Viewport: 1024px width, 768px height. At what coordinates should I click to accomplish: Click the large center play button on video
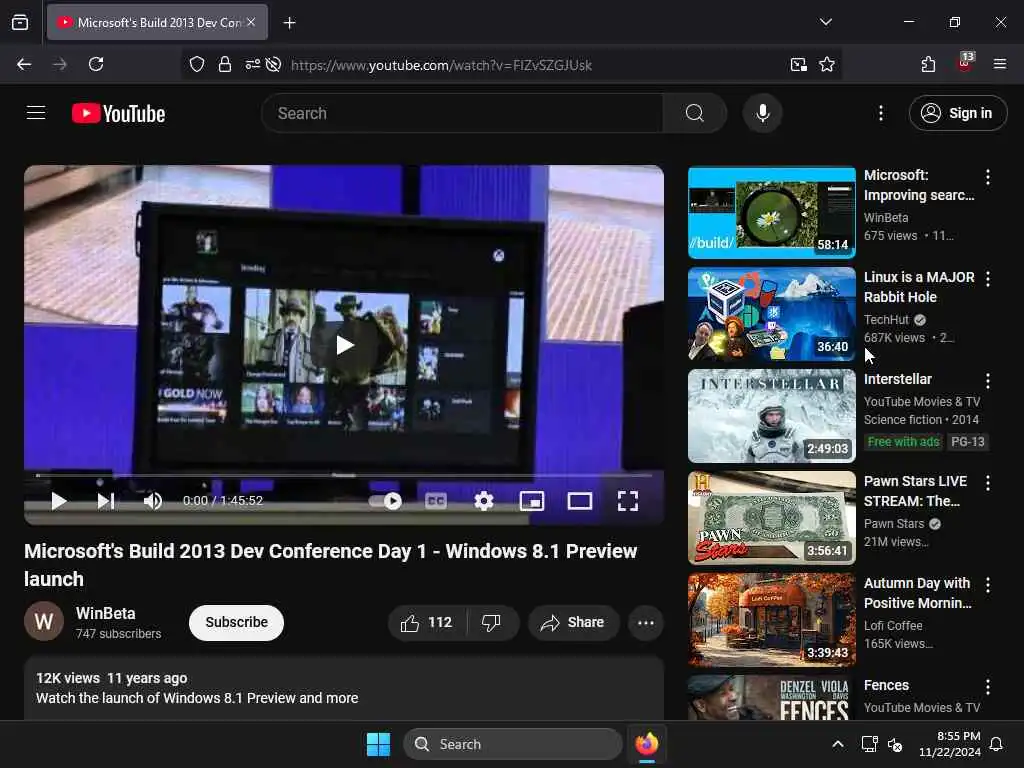coord(344,345)
